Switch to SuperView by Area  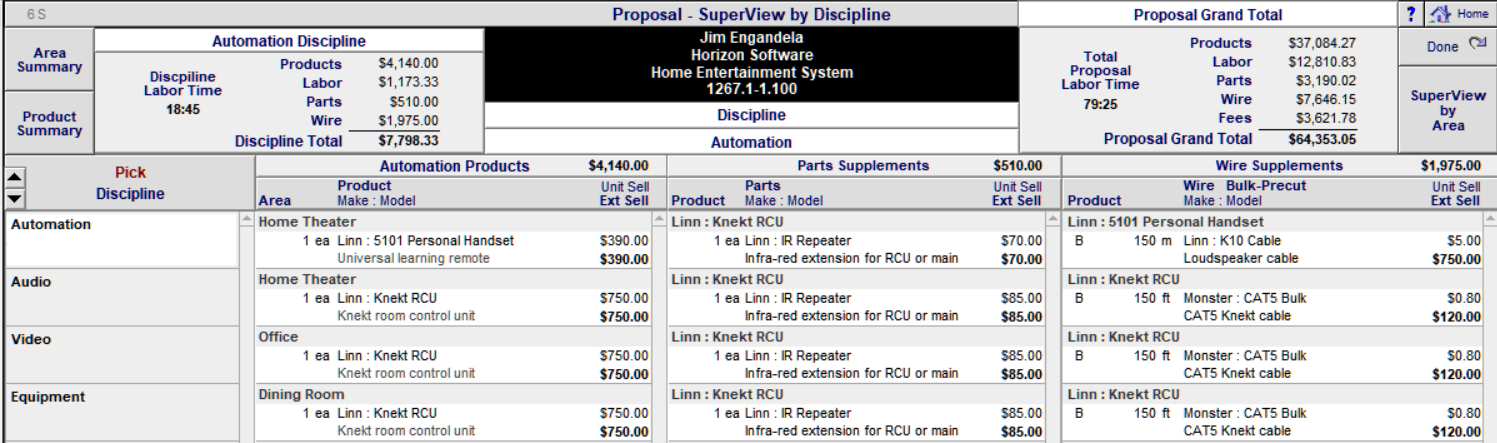(x=1447, y=110)
